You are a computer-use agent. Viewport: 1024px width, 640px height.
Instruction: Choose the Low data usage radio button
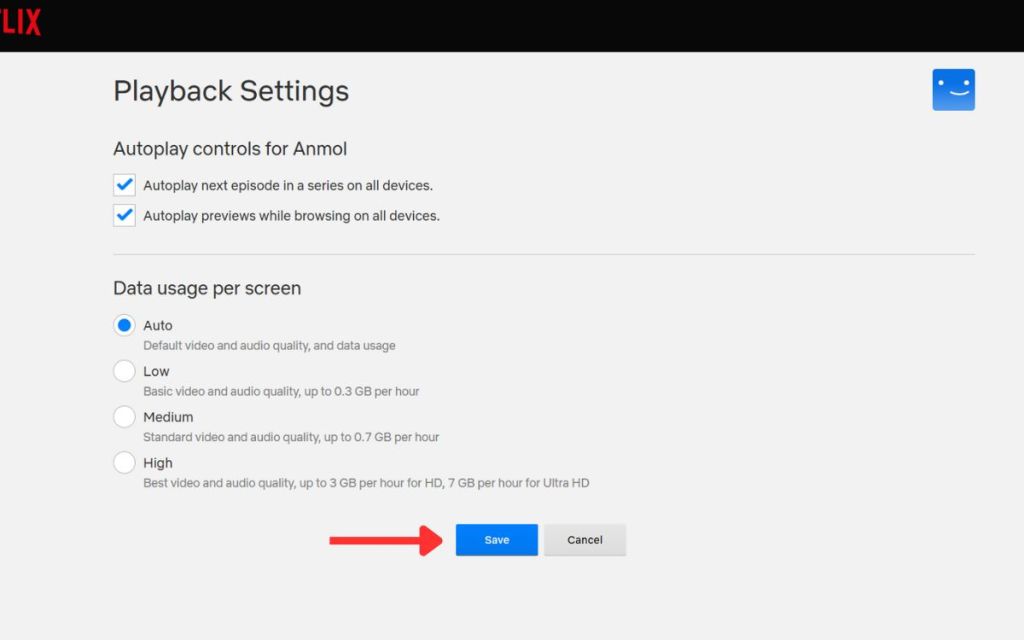pos(124,371)
